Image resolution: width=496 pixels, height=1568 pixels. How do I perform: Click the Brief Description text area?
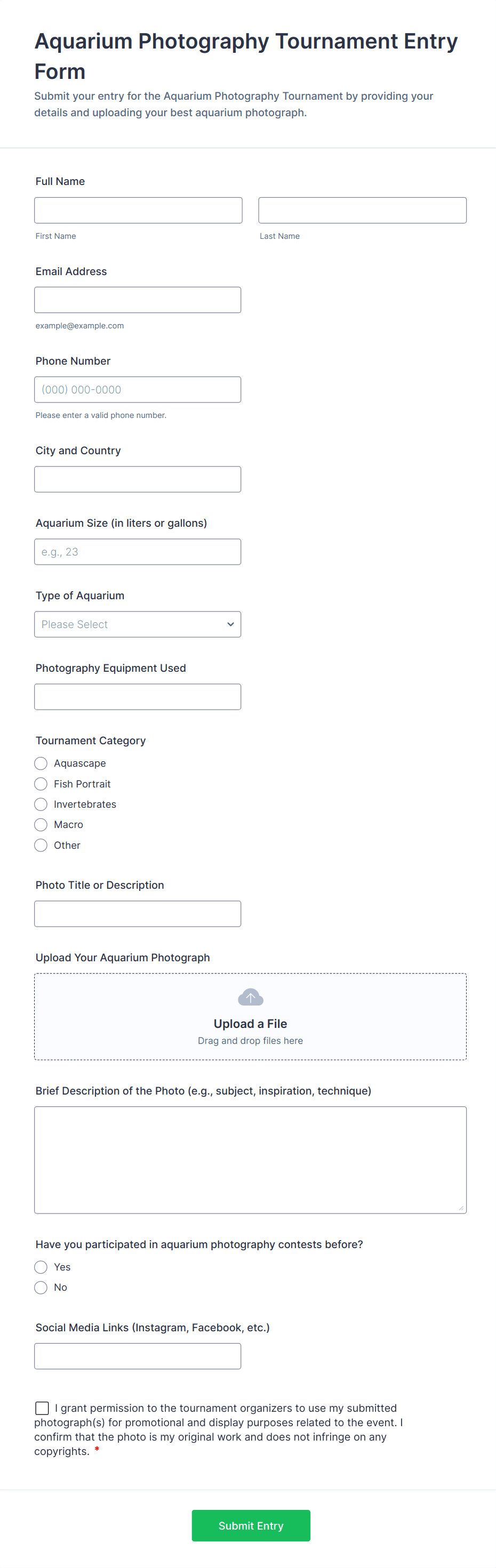tap(250, 1160)
